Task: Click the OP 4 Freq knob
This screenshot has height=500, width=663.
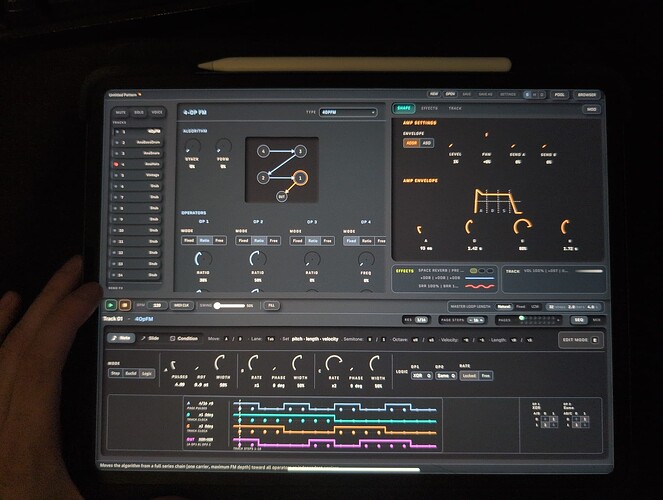Action: (366, 259)
